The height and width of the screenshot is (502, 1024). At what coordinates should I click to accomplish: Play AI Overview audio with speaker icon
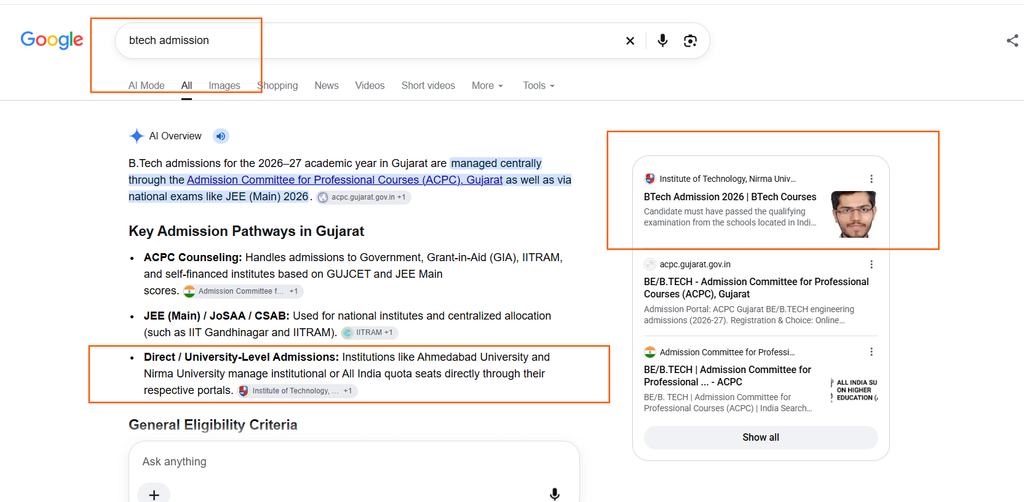(221, 136)
